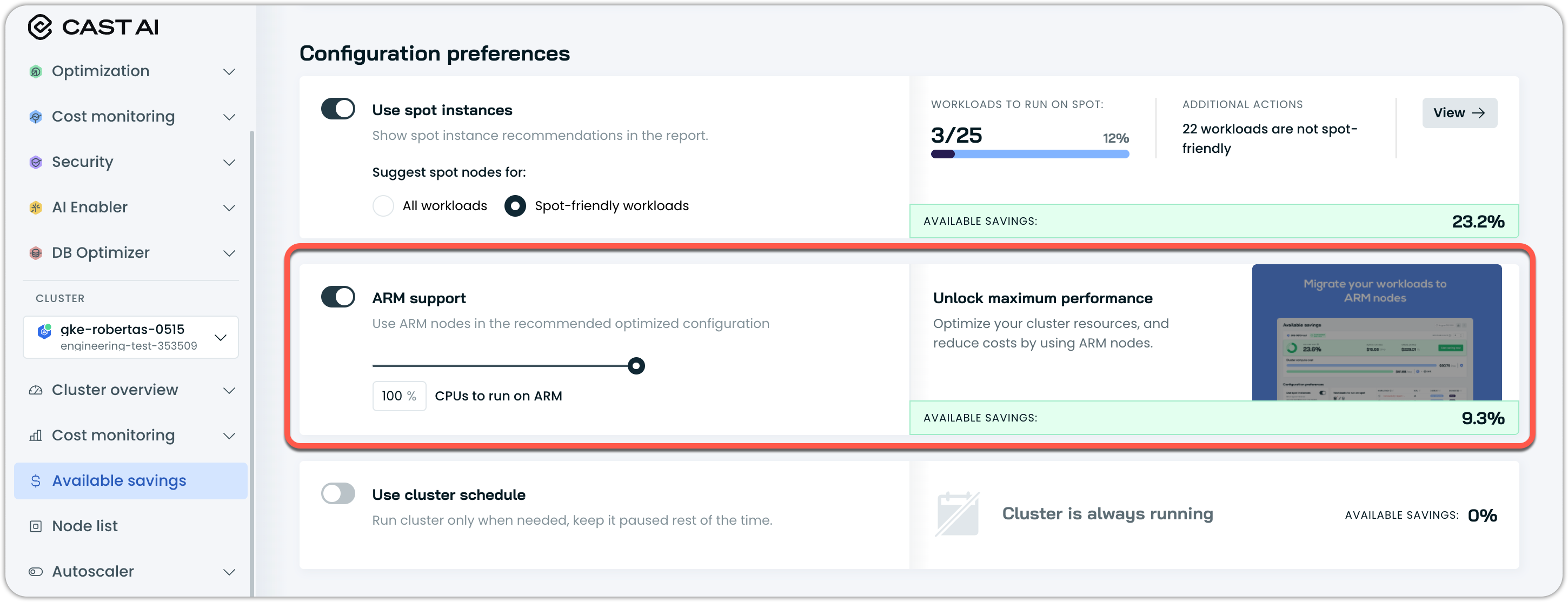
Task: Click the ARM CPU percentage slider handle
Action: (x=636, y=366)
